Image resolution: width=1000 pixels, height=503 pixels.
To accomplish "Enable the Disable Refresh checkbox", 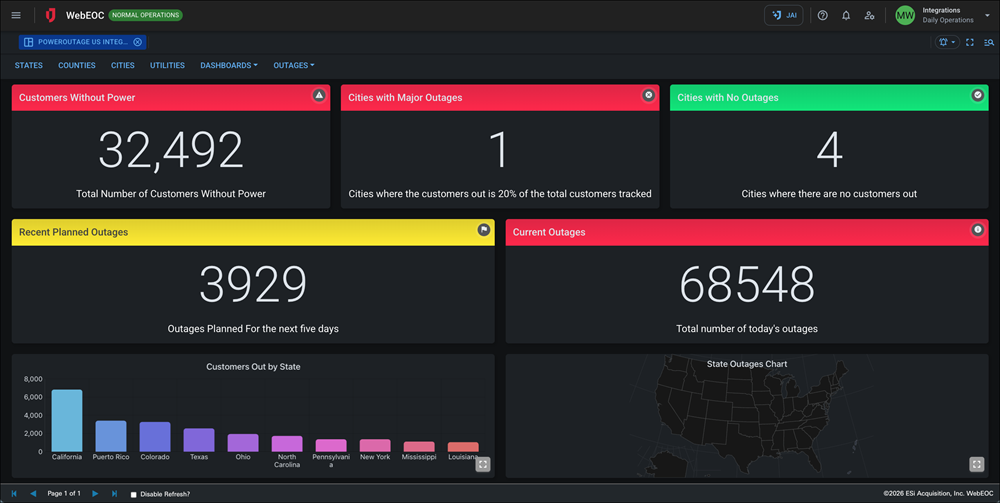I will [x=134, y=494].
